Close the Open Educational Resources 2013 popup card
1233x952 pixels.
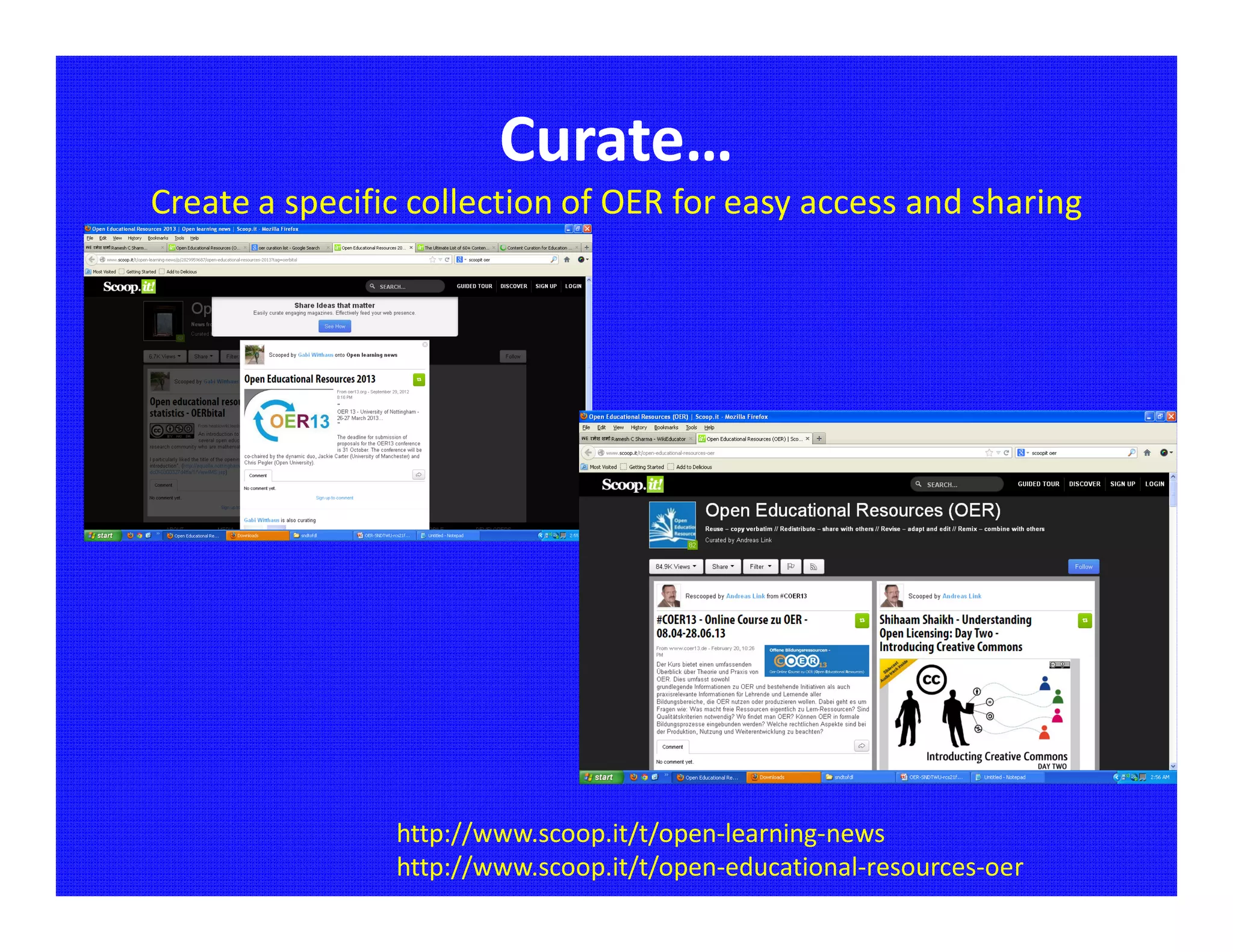click(425, 345)
